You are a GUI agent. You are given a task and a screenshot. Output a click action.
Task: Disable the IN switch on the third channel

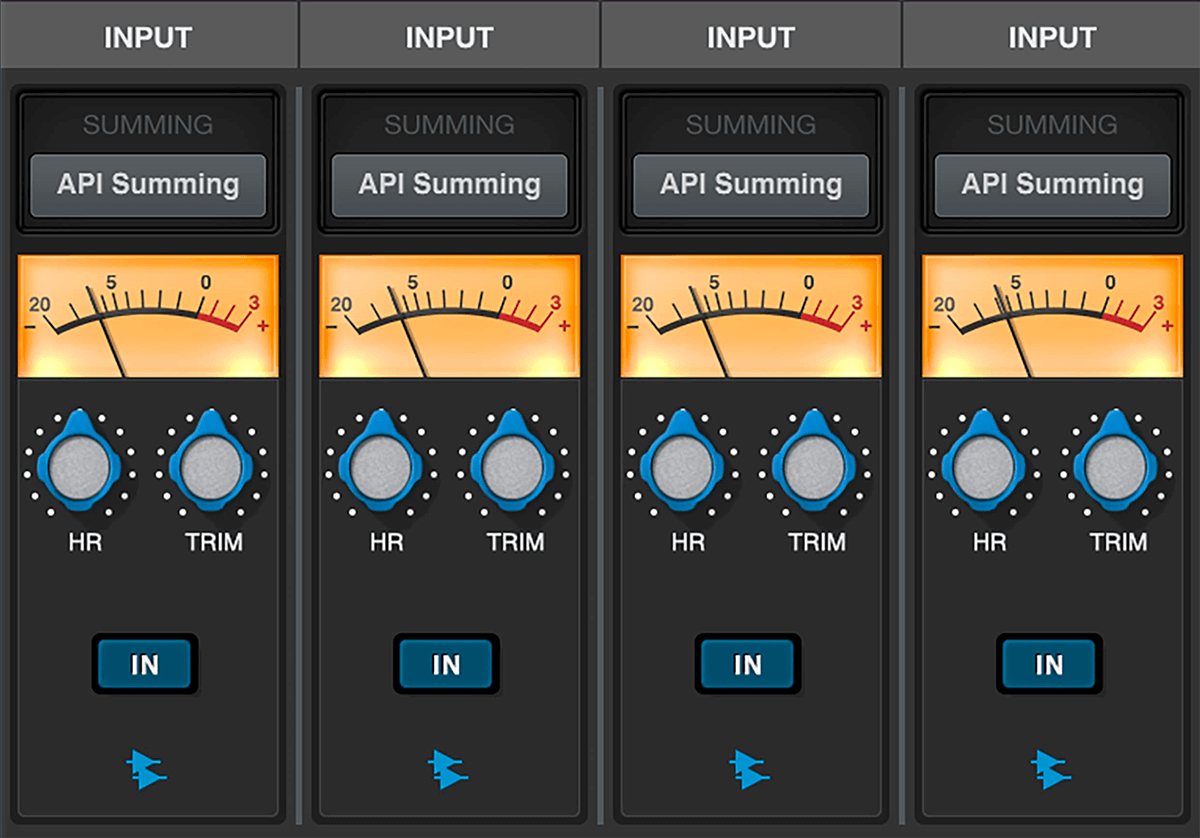pyautogui.click(x=748, y=664)
